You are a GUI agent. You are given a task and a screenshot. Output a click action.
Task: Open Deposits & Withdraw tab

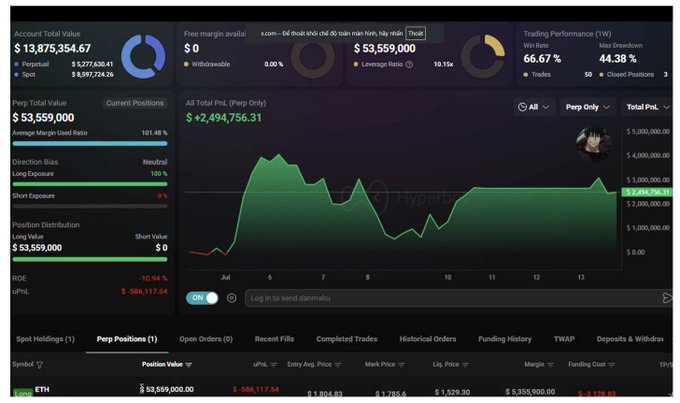pos(630,339)
